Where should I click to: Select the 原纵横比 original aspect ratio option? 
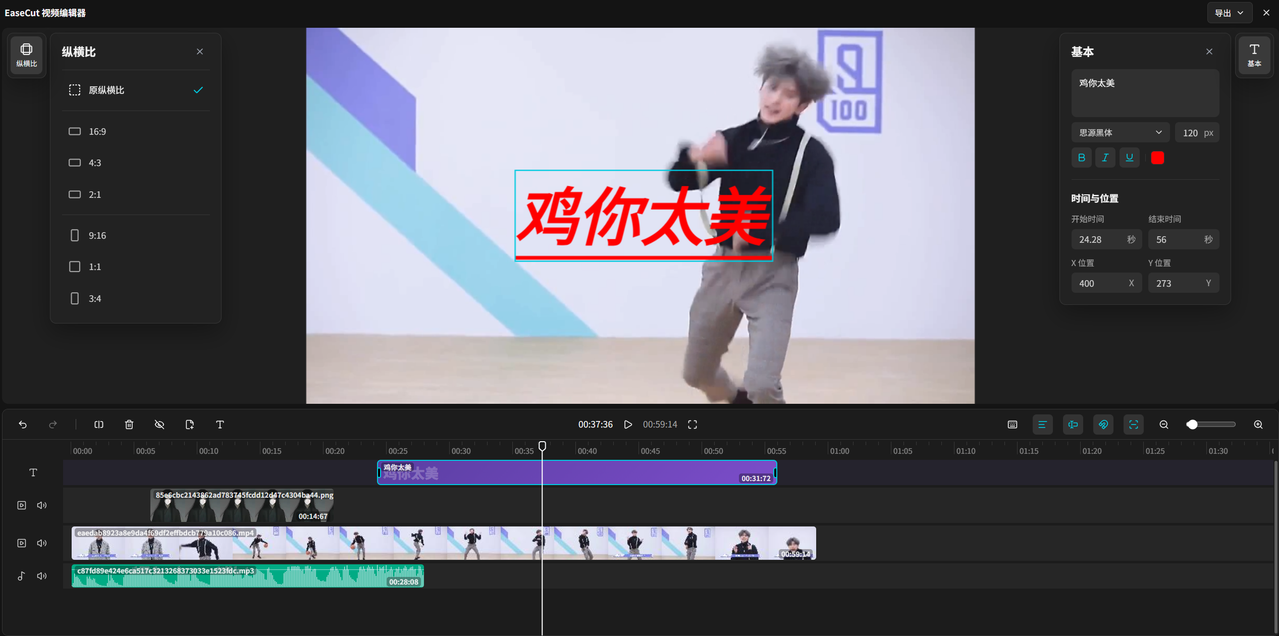point(135,90)
